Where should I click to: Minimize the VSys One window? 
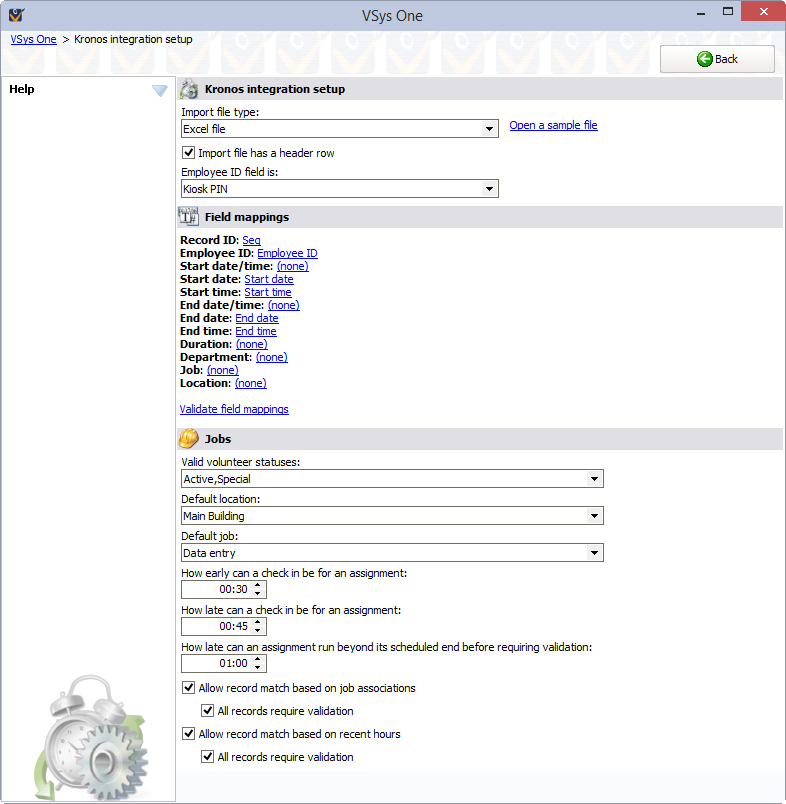point(701,12)
